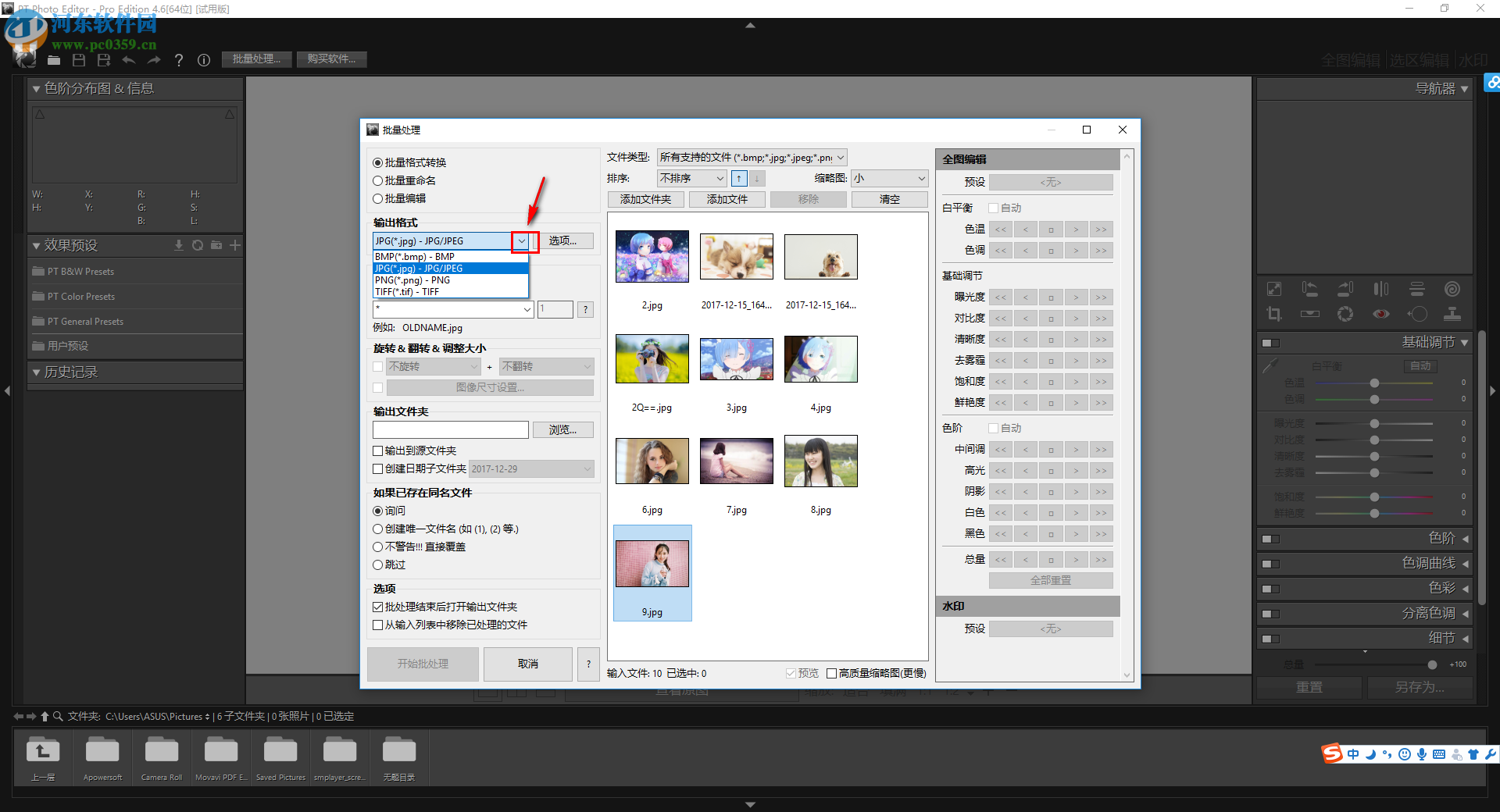Click the 添加文件 button
The height and width of the screenshot is (812, 1500).
[x=727, y=199]
